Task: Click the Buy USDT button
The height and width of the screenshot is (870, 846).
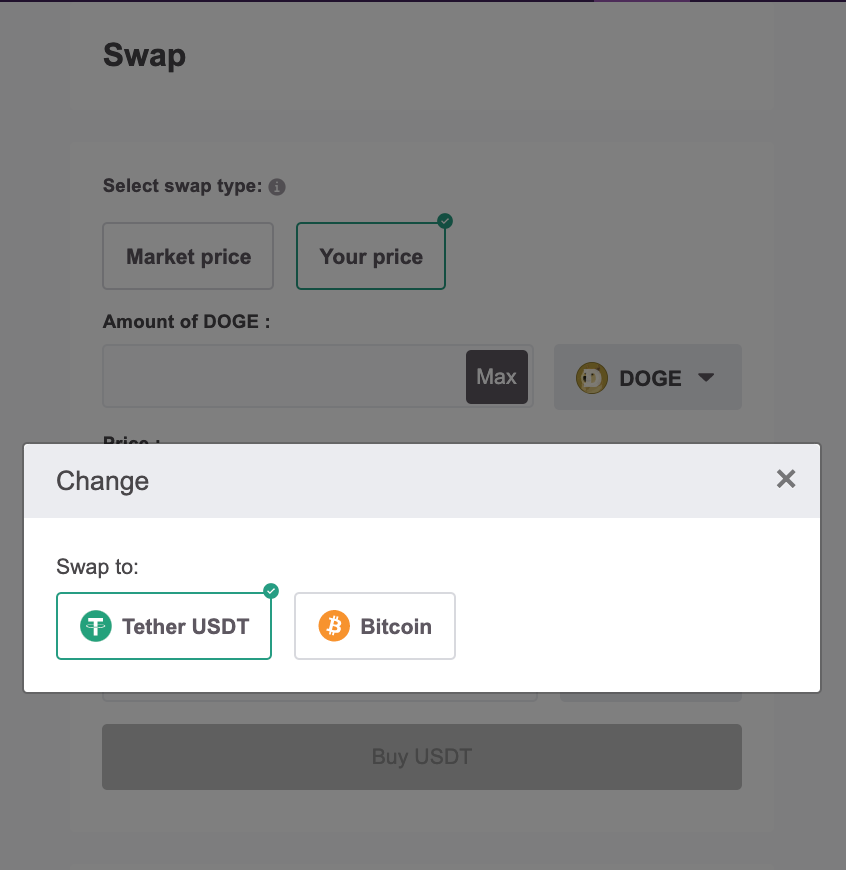Action: click(422, 757)
